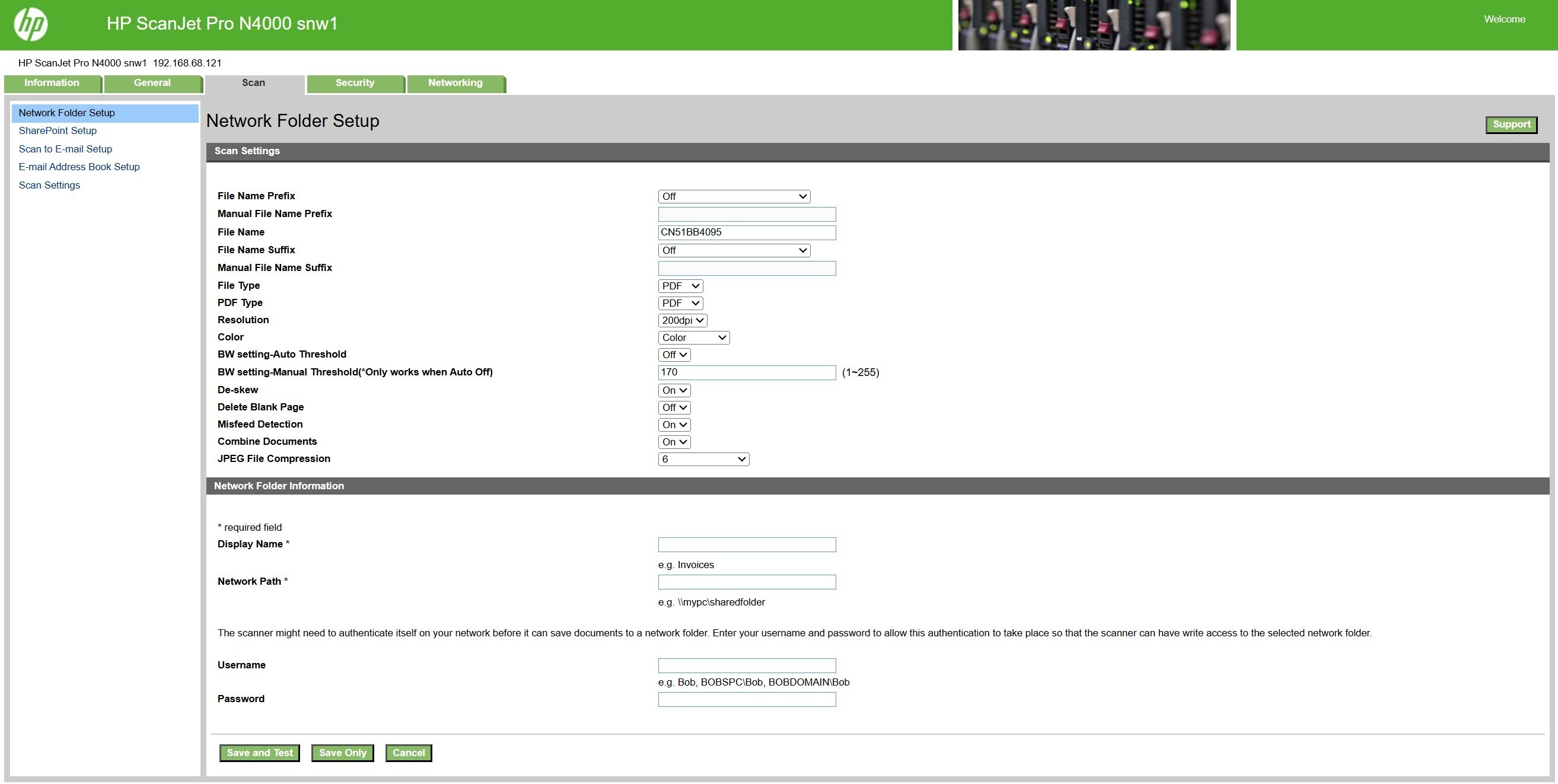Image resolution: width=1558 pixels, height=784 pixels.
Task: Open the Information tab
Action: 52,84
